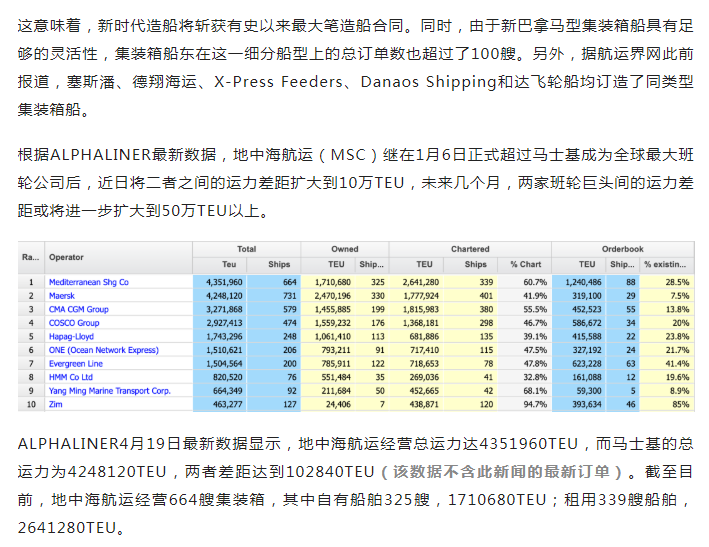Select the % Chart column header
Image resolution: width=709 pixels, height=547 pixels.
(x=525, y=264)
